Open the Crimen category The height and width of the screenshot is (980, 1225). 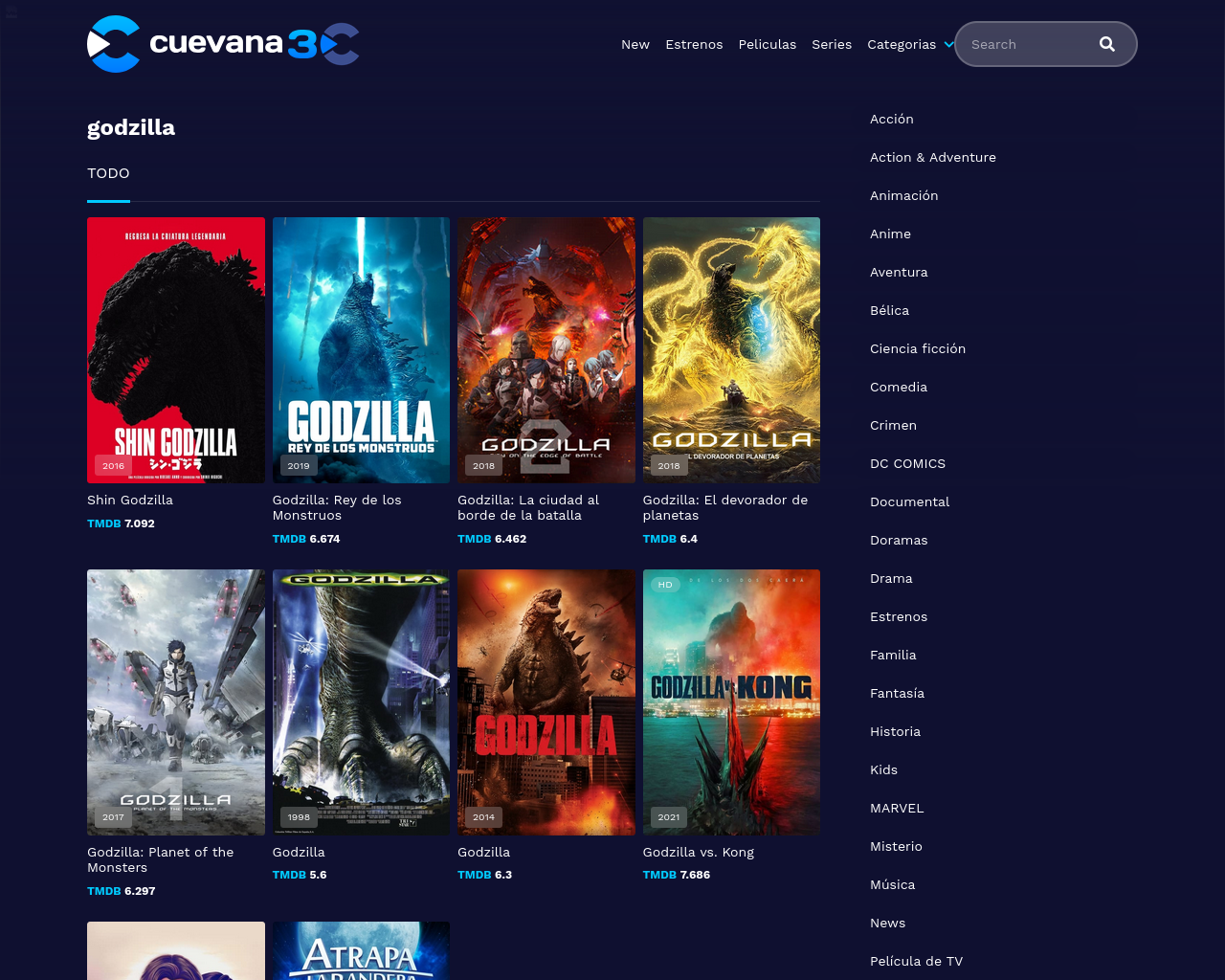pyautogui.click(x=893, y=425)
